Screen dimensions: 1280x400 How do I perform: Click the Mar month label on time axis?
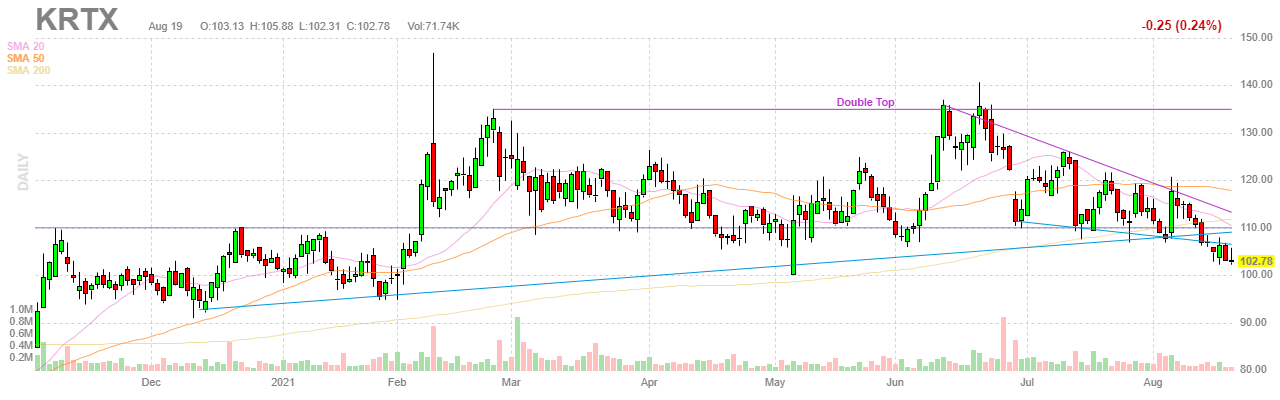(513, 383)
